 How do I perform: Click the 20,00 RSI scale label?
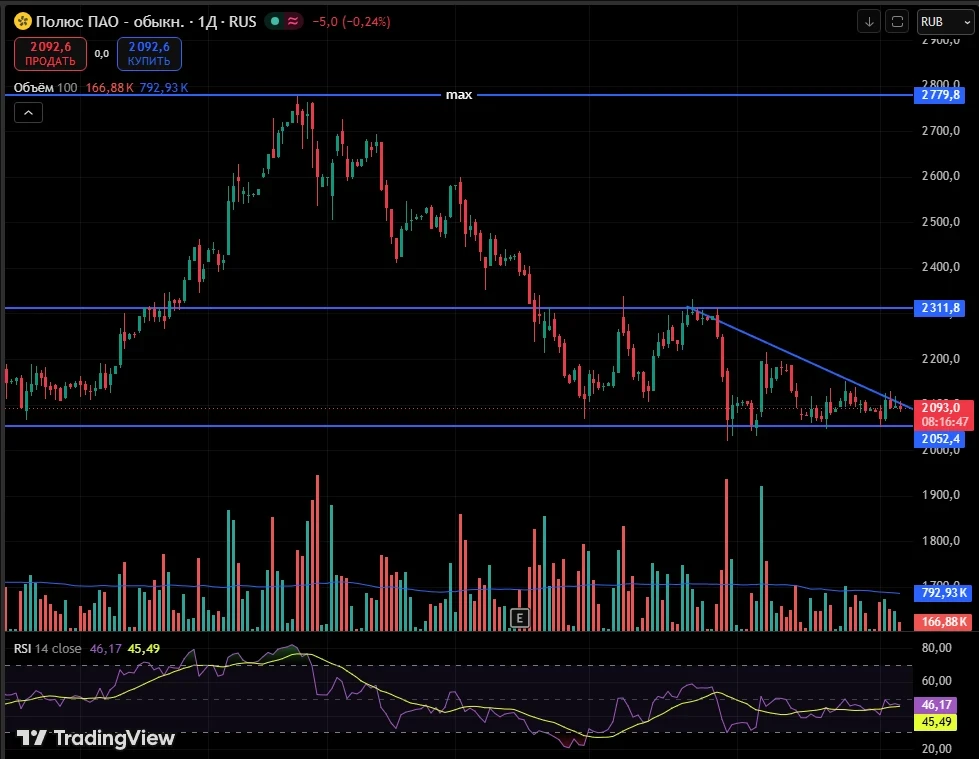(937, 748)
